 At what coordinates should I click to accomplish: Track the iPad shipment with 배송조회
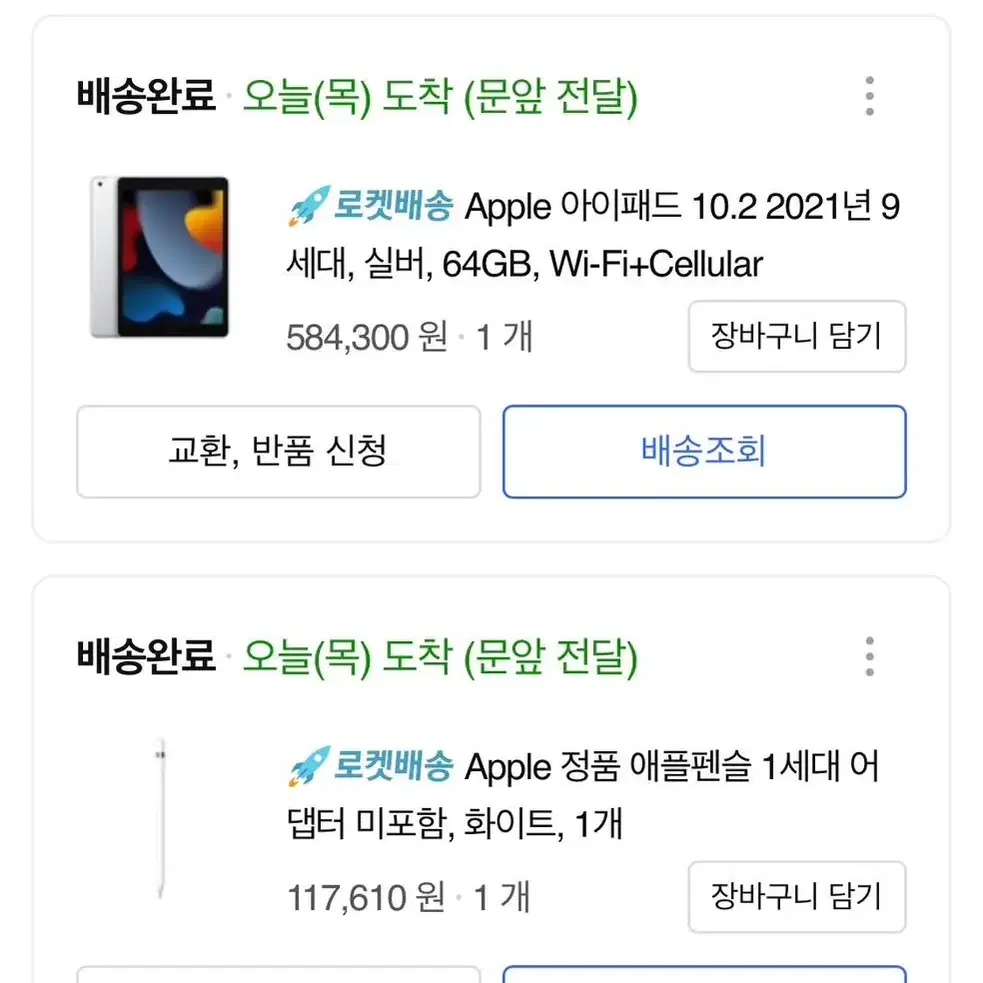pyautogui.click(x=704, y=451)
